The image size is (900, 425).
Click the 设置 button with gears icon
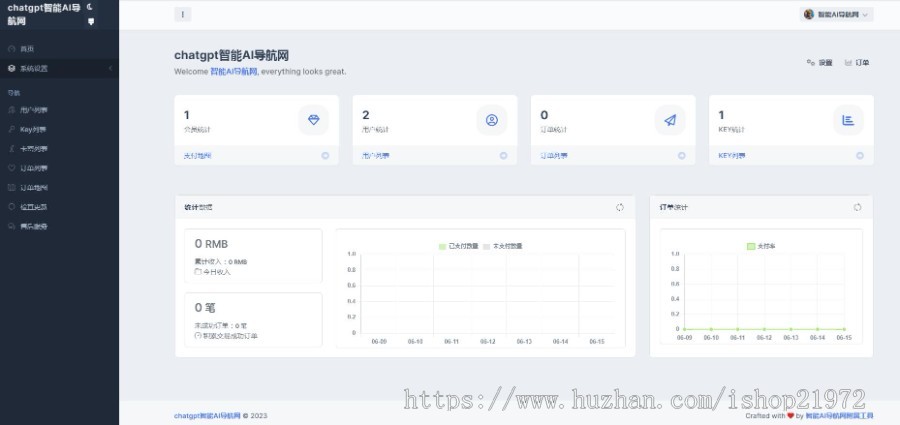820,63
